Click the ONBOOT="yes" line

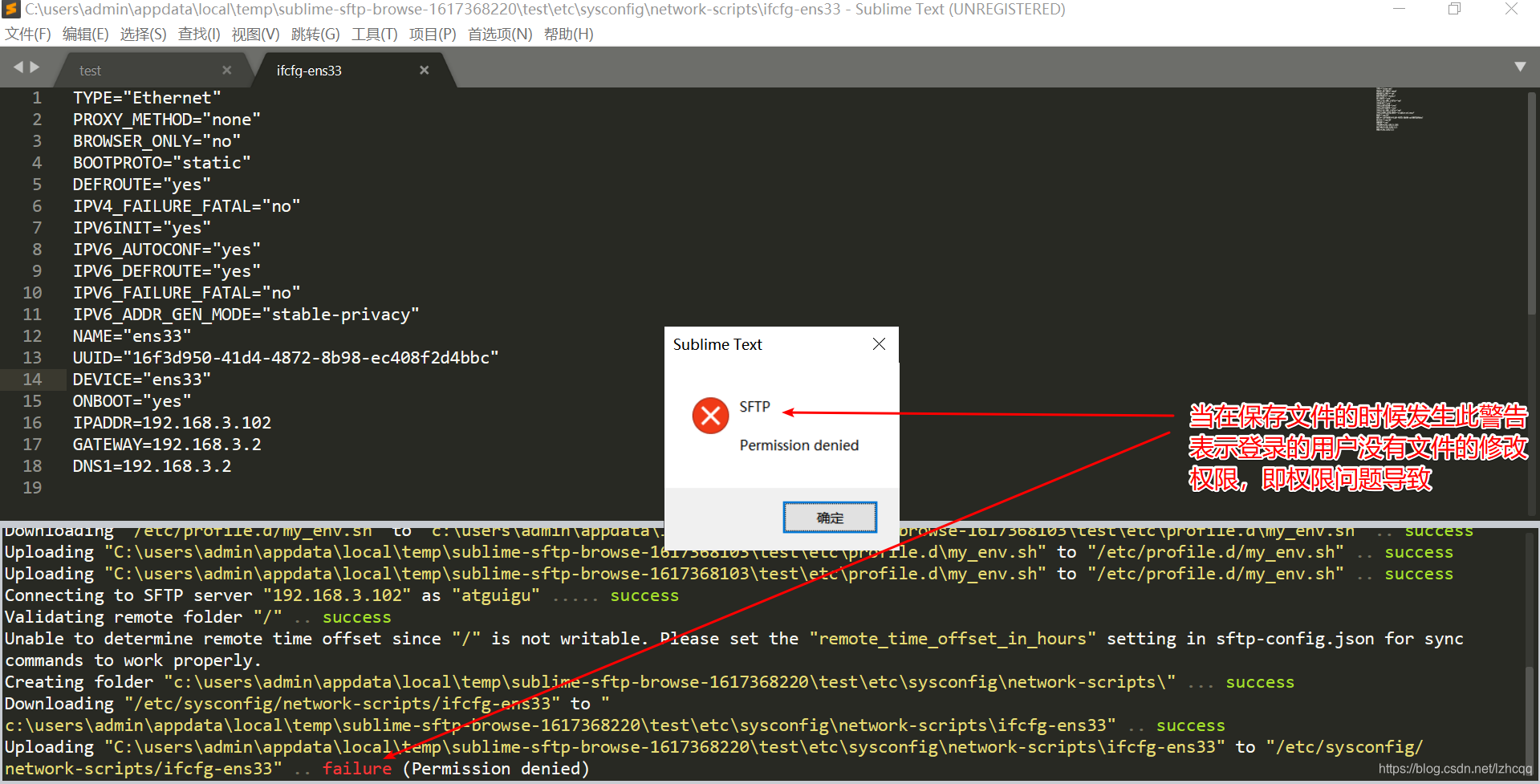[132, 400]
